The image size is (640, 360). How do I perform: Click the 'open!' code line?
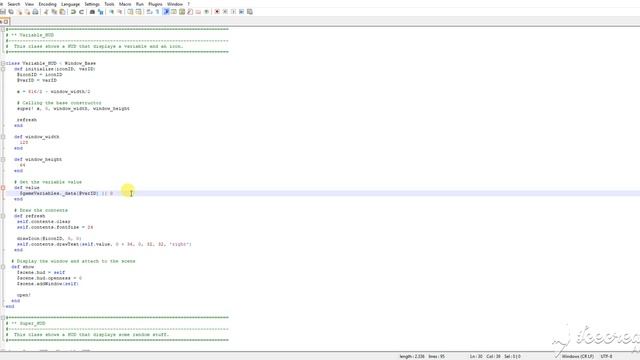(x=24, y=295)
